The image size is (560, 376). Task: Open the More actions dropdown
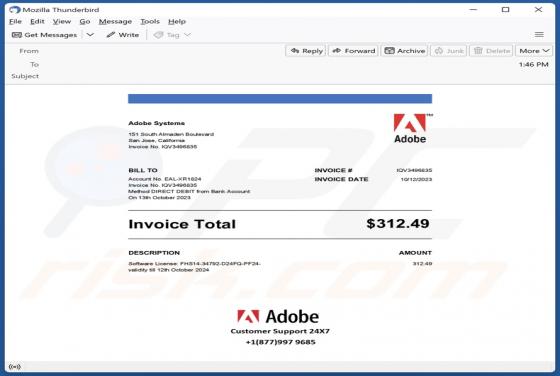pos(534,51)
